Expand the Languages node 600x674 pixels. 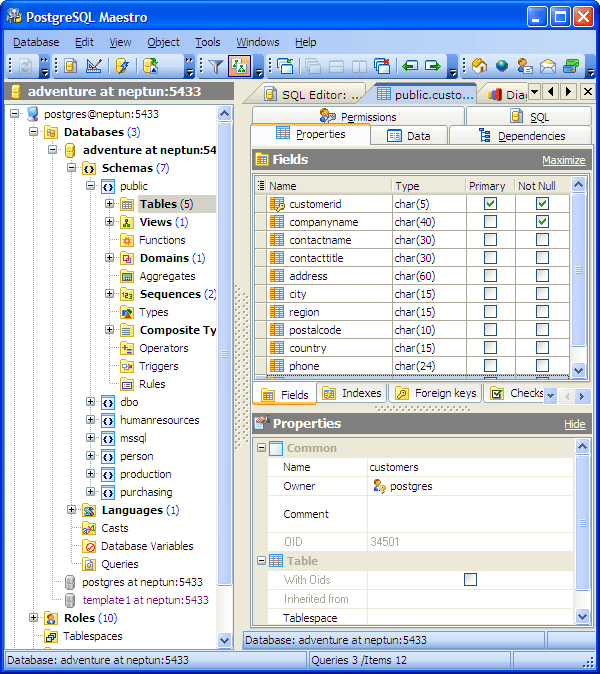(71, 510)
